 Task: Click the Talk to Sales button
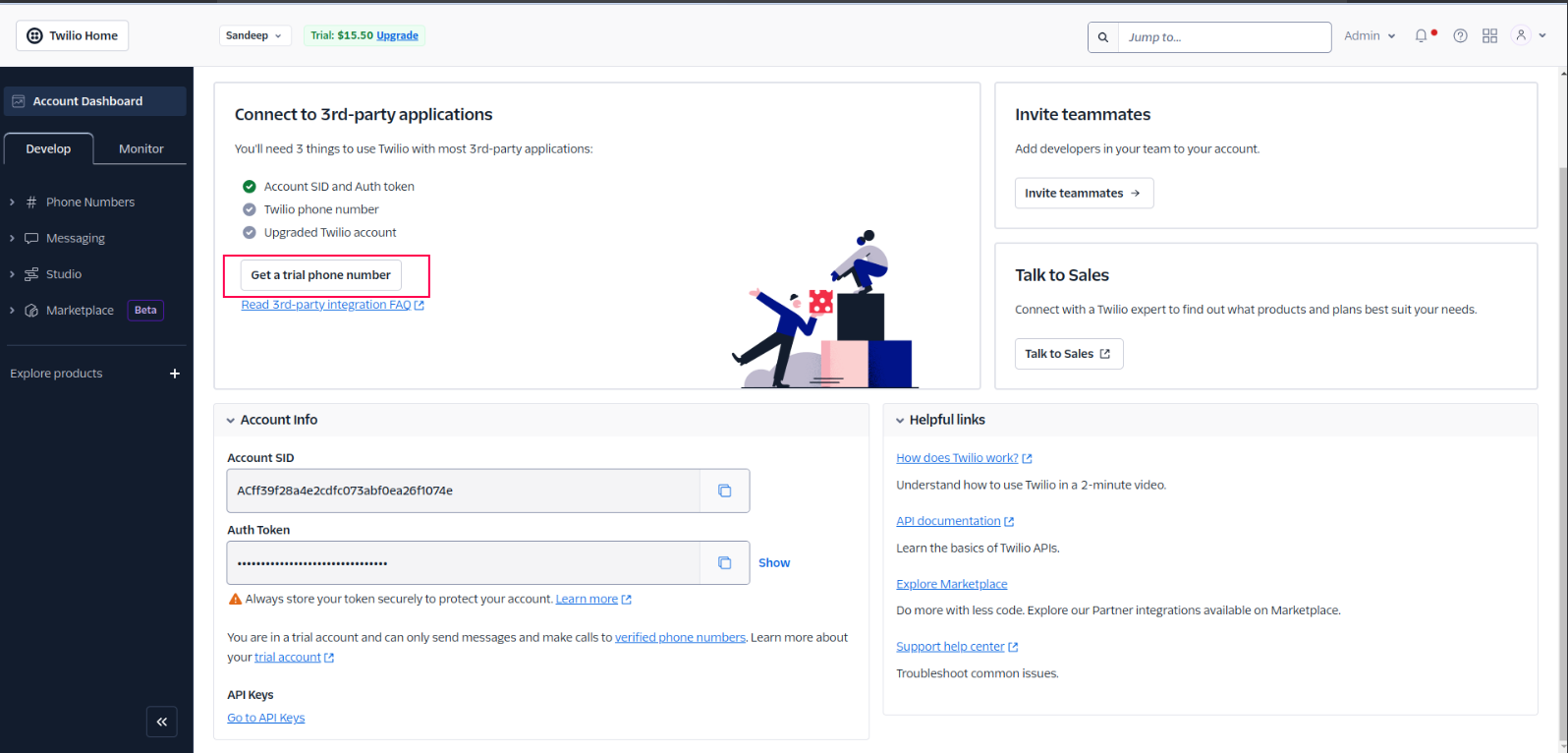[1069, 354]
